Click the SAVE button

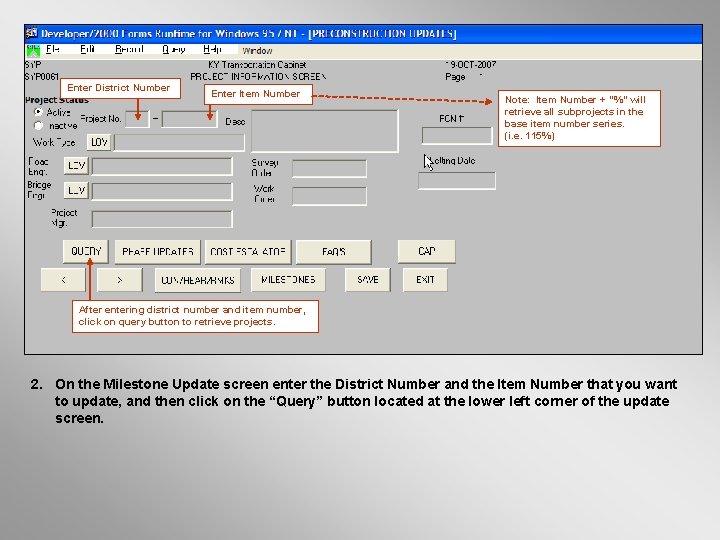pos(368,280)
